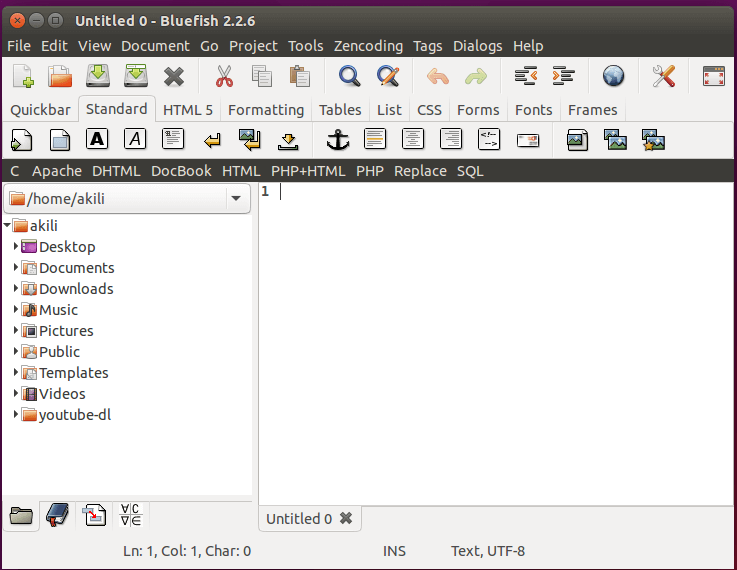Insert anchor using the anchor icon
The image size is (737, 570).
click(x=338, y=140)
